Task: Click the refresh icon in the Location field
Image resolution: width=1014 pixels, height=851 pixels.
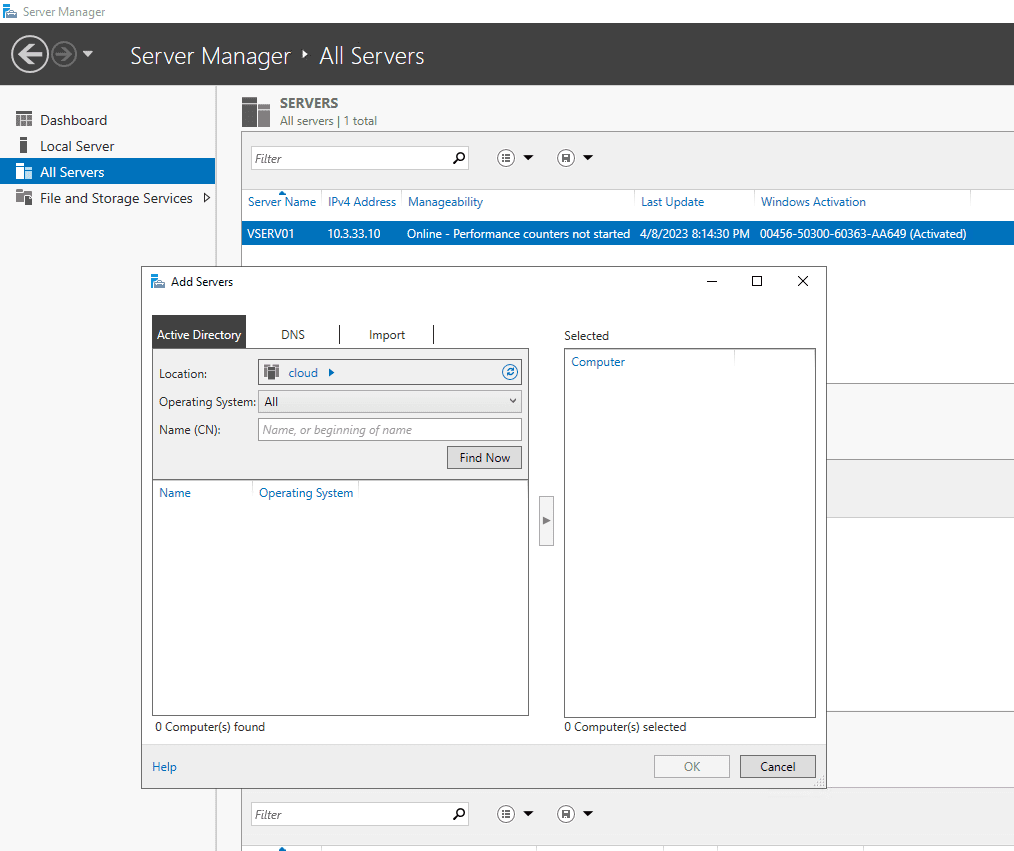Action: pyautogui.click(x=510, y=372)
